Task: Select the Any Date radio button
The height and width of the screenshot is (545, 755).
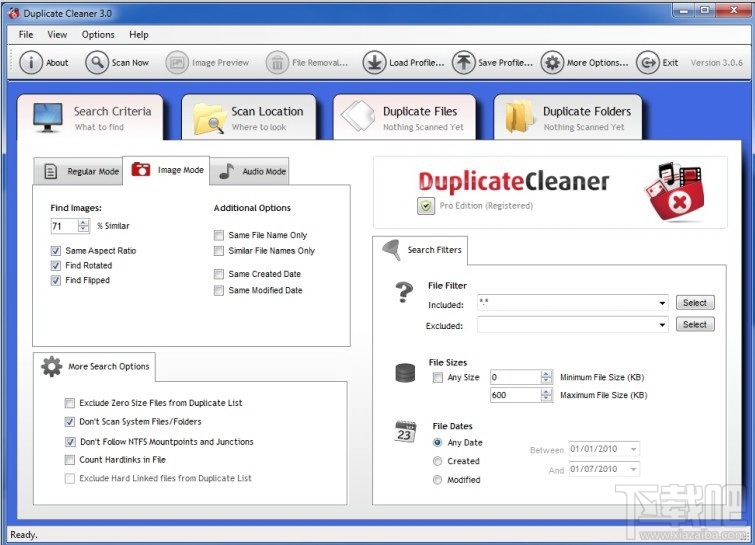Action: click(438, 442)
